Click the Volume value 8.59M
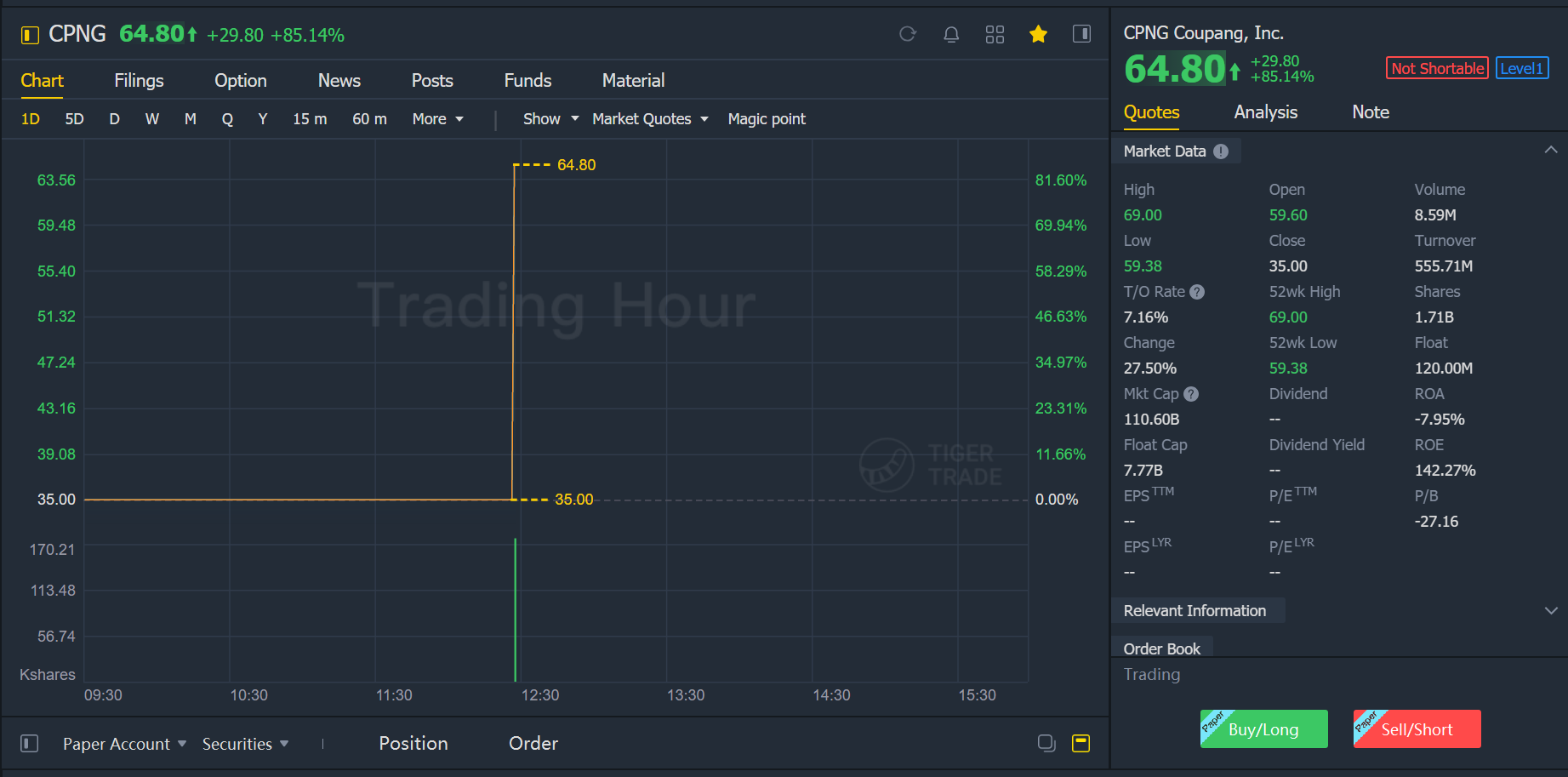The image size is (1568, 777). 1435,215
